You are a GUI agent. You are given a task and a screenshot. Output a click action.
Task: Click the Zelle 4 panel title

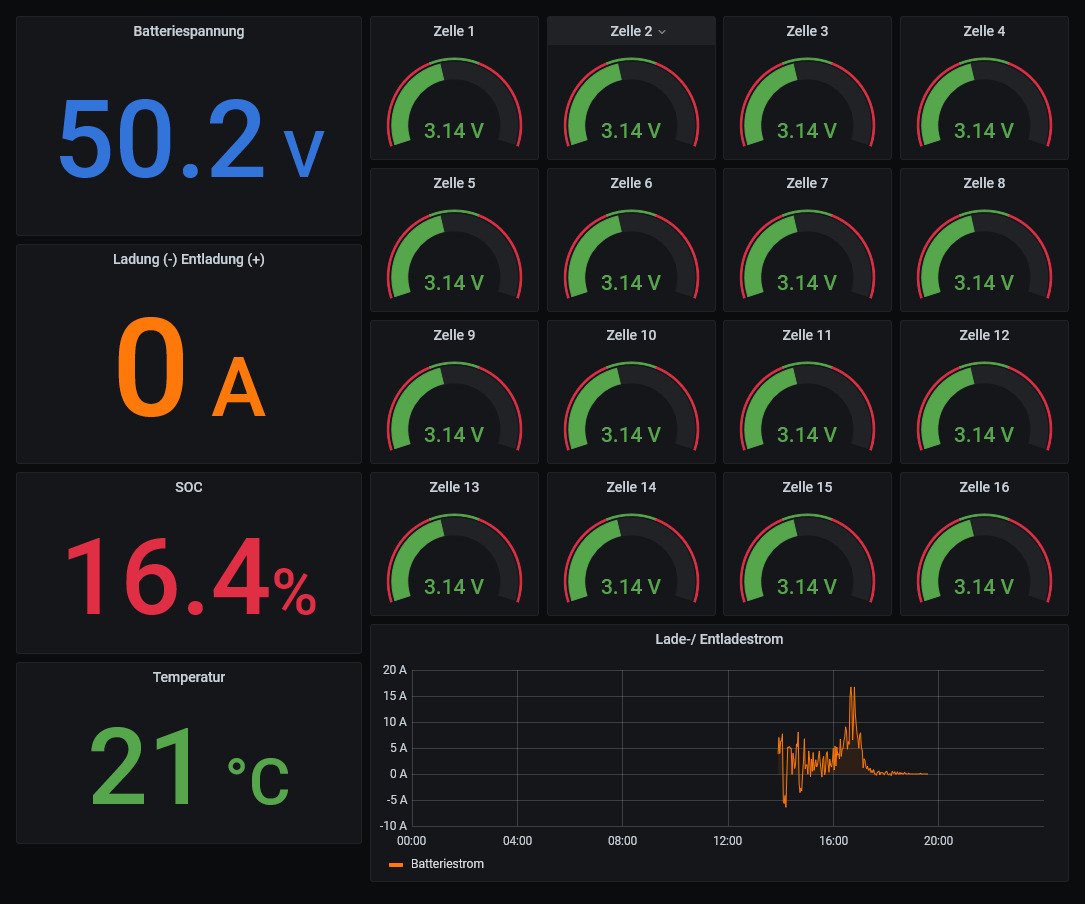tap(984, 31)
